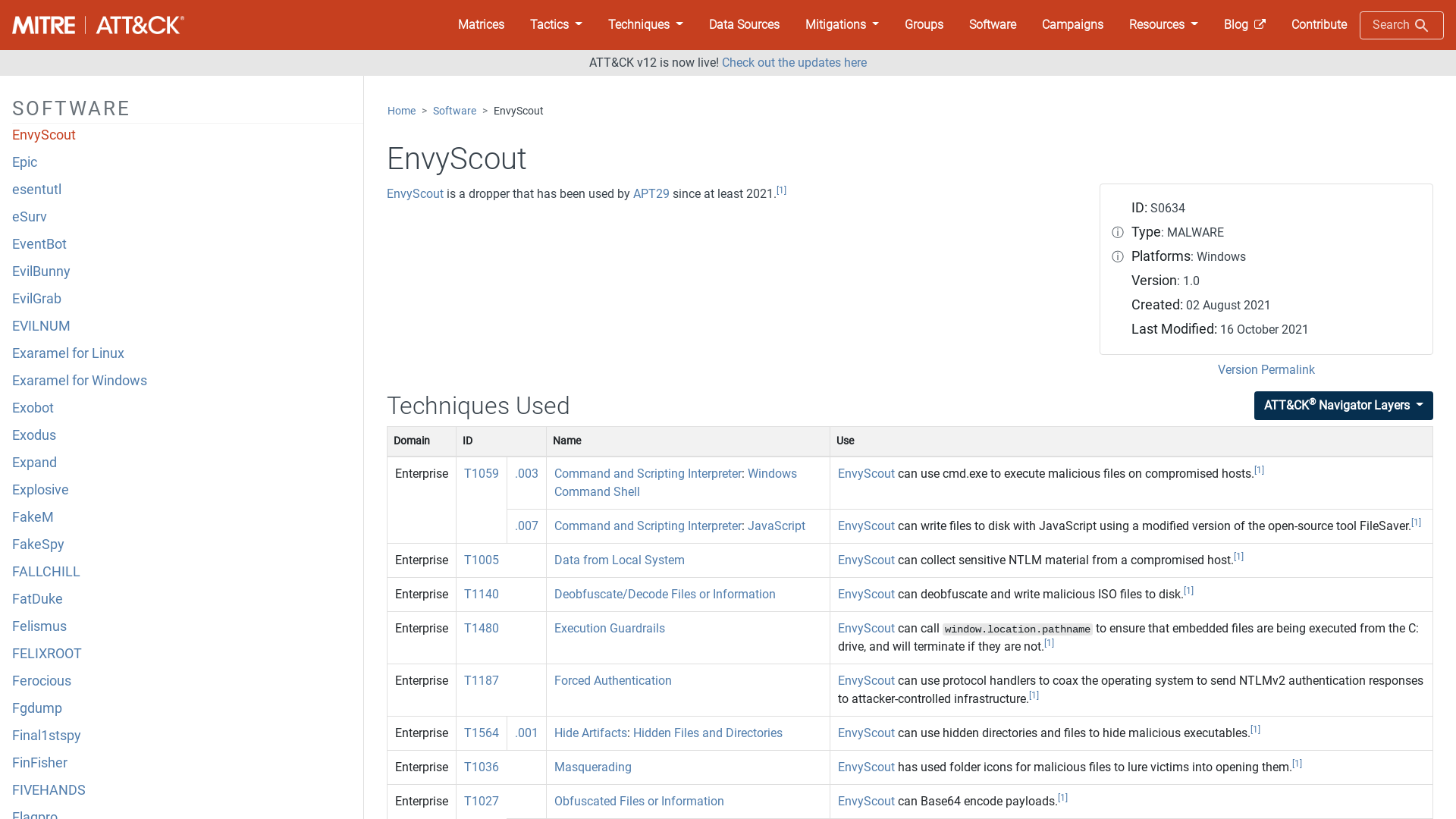1456x819 pixels.
Task: Select Exaramel for Windows
Action: [x=79, y=381]
